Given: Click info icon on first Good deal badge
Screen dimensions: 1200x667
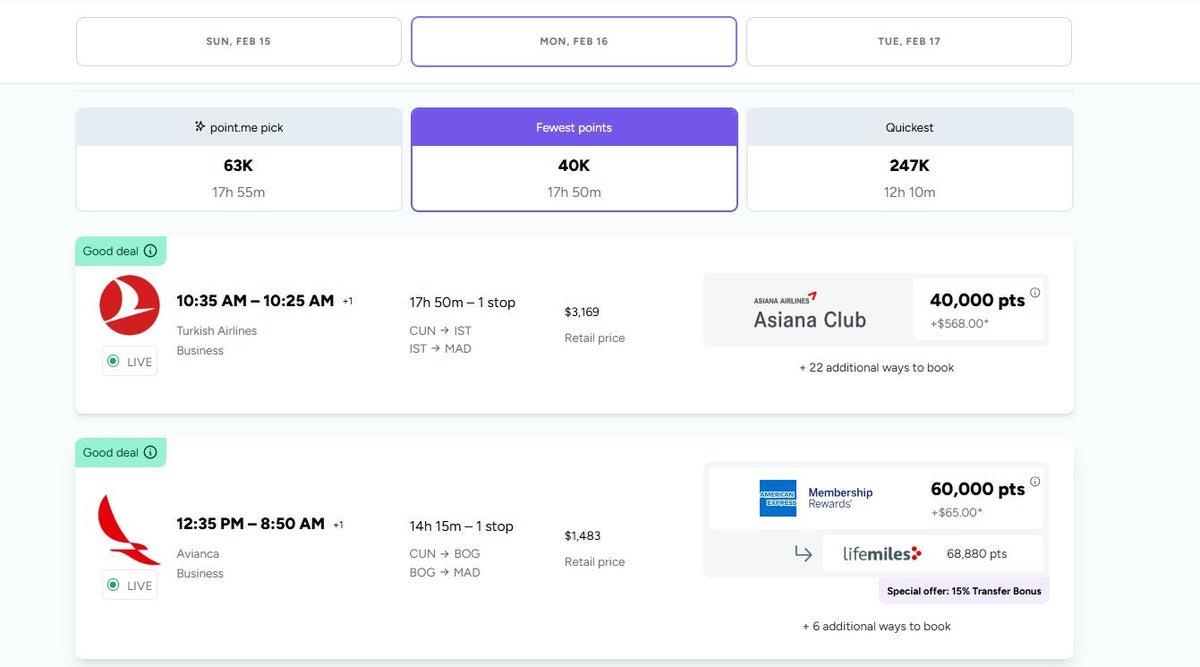Looking at the screenshot, I should (150, 251).
